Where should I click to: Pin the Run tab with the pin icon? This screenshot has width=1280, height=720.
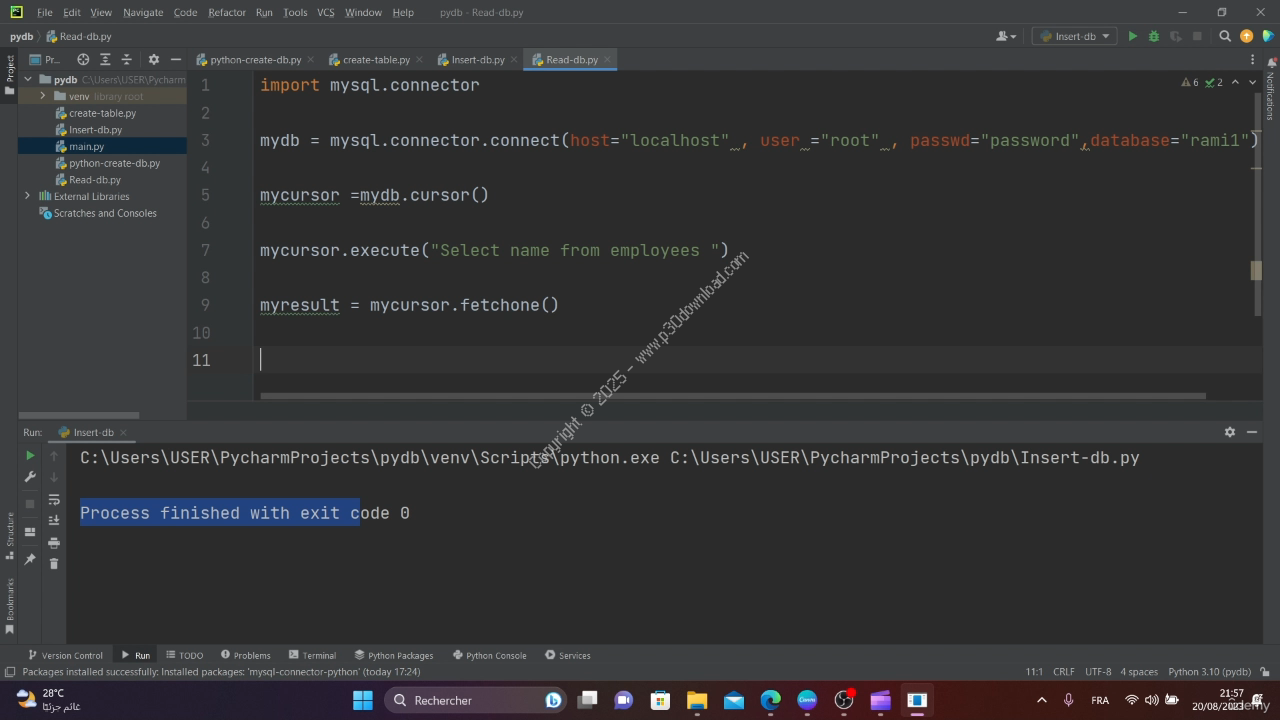click(30, 559)
